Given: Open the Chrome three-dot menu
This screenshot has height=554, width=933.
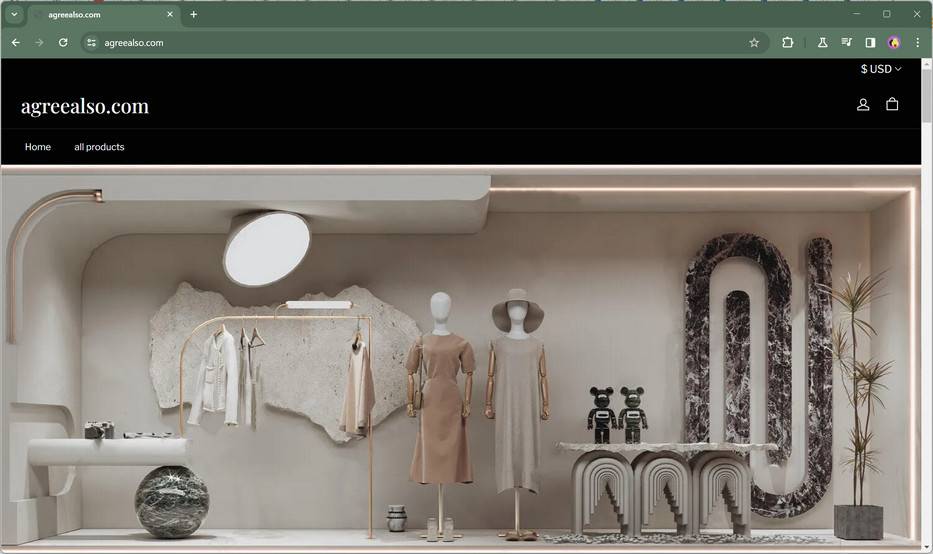Looking at the screenshot, I should pyautogui.click(x=917, y=43).
